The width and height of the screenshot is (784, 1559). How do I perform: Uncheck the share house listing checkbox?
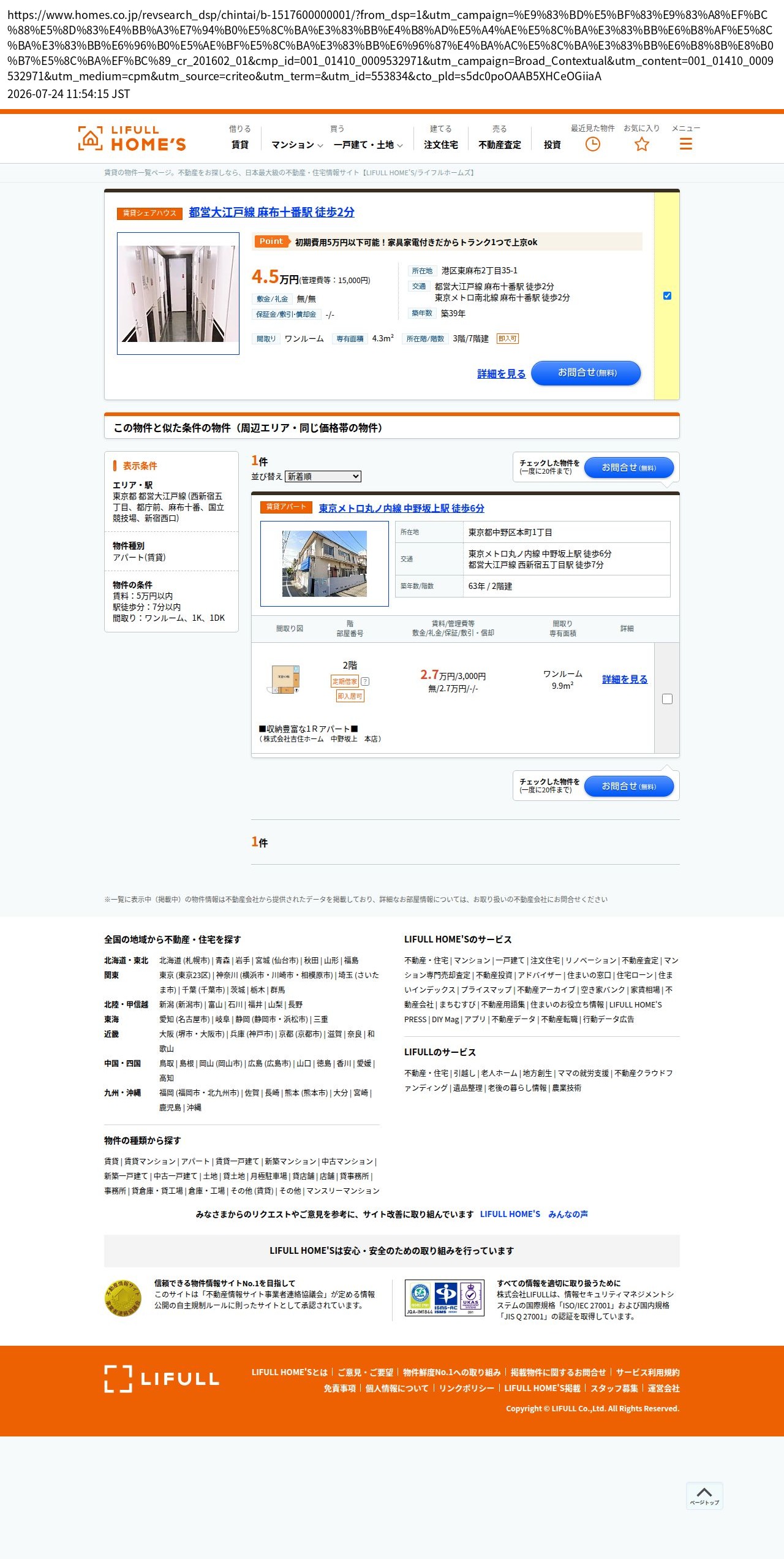(667, 295)
